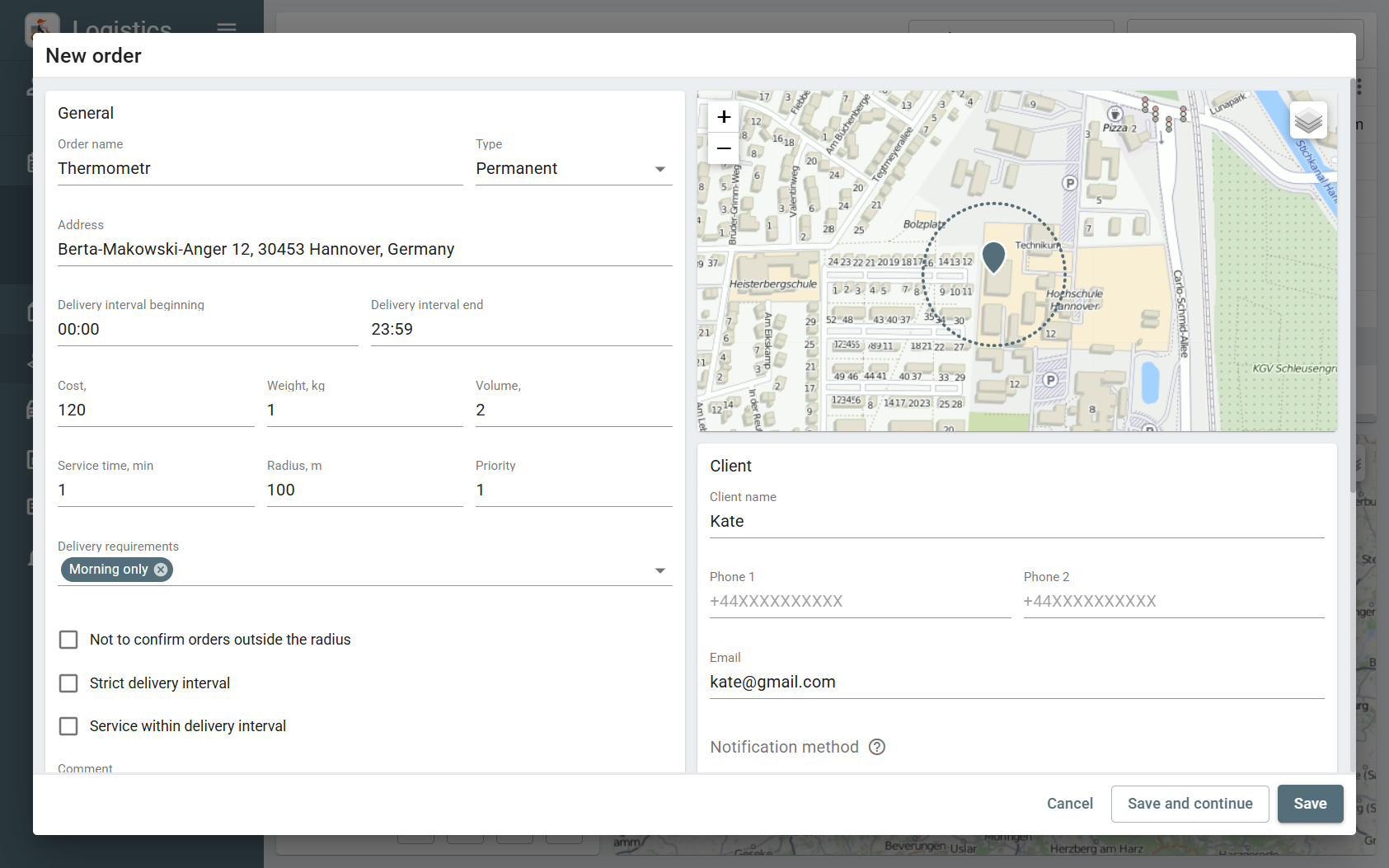
Task: Click Save and continue
Action: pyautogui.click(x=1190, y=804)
